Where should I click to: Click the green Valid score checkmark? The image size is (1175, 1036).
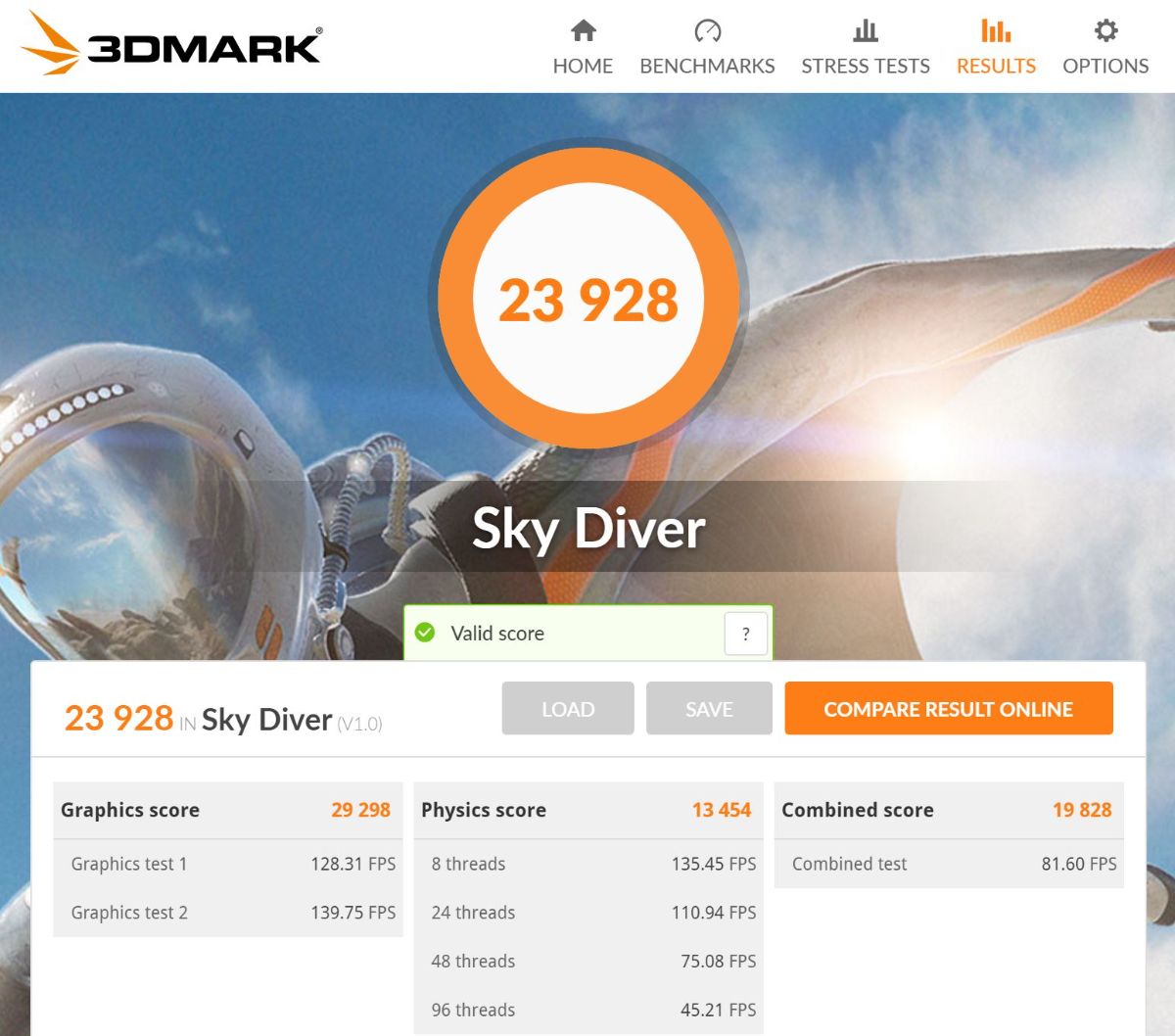pyautogui.click(x=425, y=633)
